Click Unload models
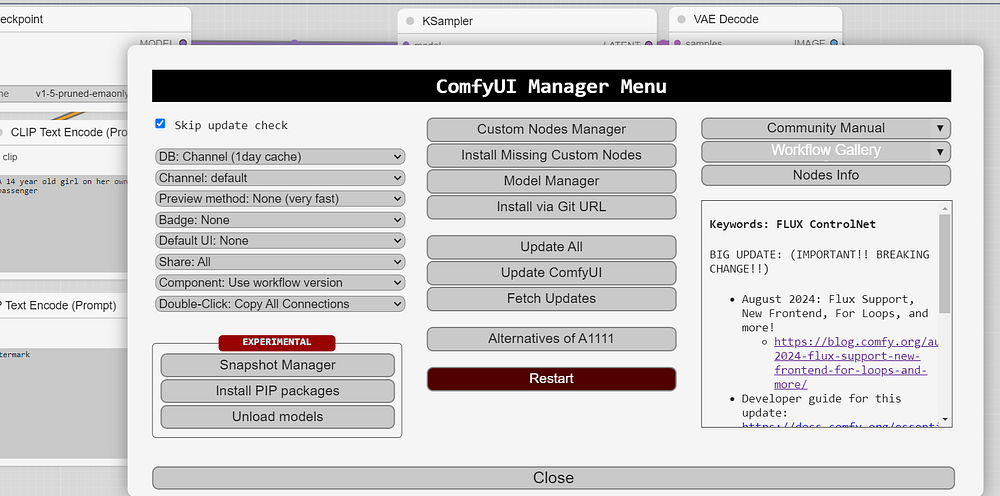Screen dimensions: 1000x496 coord(277,417)
